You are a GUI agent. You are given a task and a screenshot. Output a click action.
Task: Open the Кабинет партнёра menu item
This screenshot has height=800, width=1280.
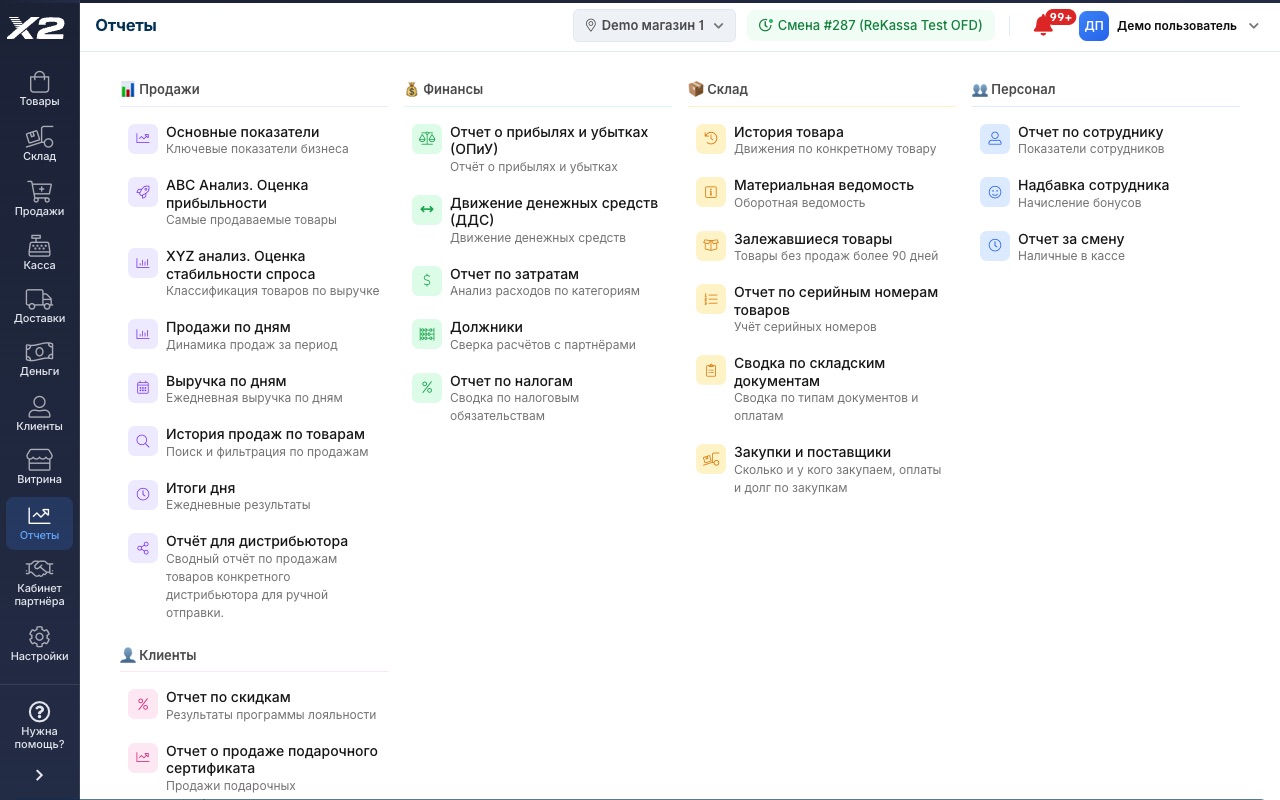[39, 582]
